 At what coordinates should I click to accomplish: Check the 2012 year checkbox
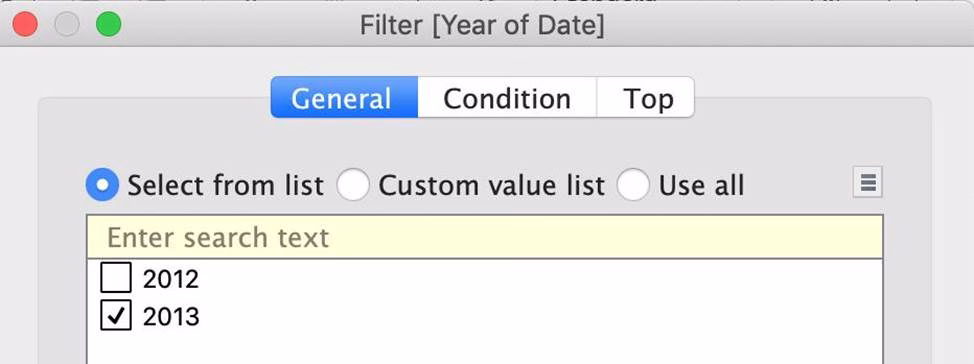116,278
